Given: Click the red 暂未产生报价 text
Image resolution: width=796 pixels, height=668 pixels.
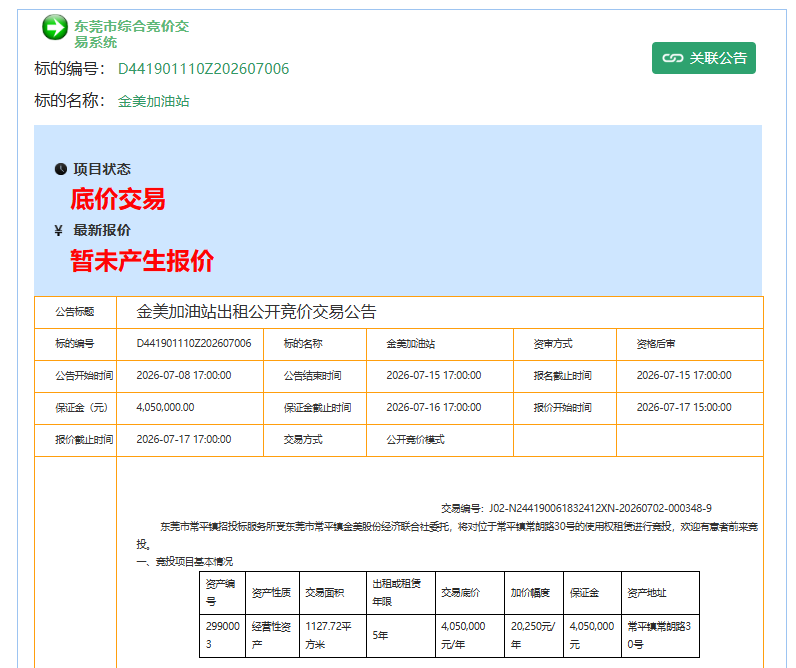Looking at the screenshot, I should pos(142,261).
